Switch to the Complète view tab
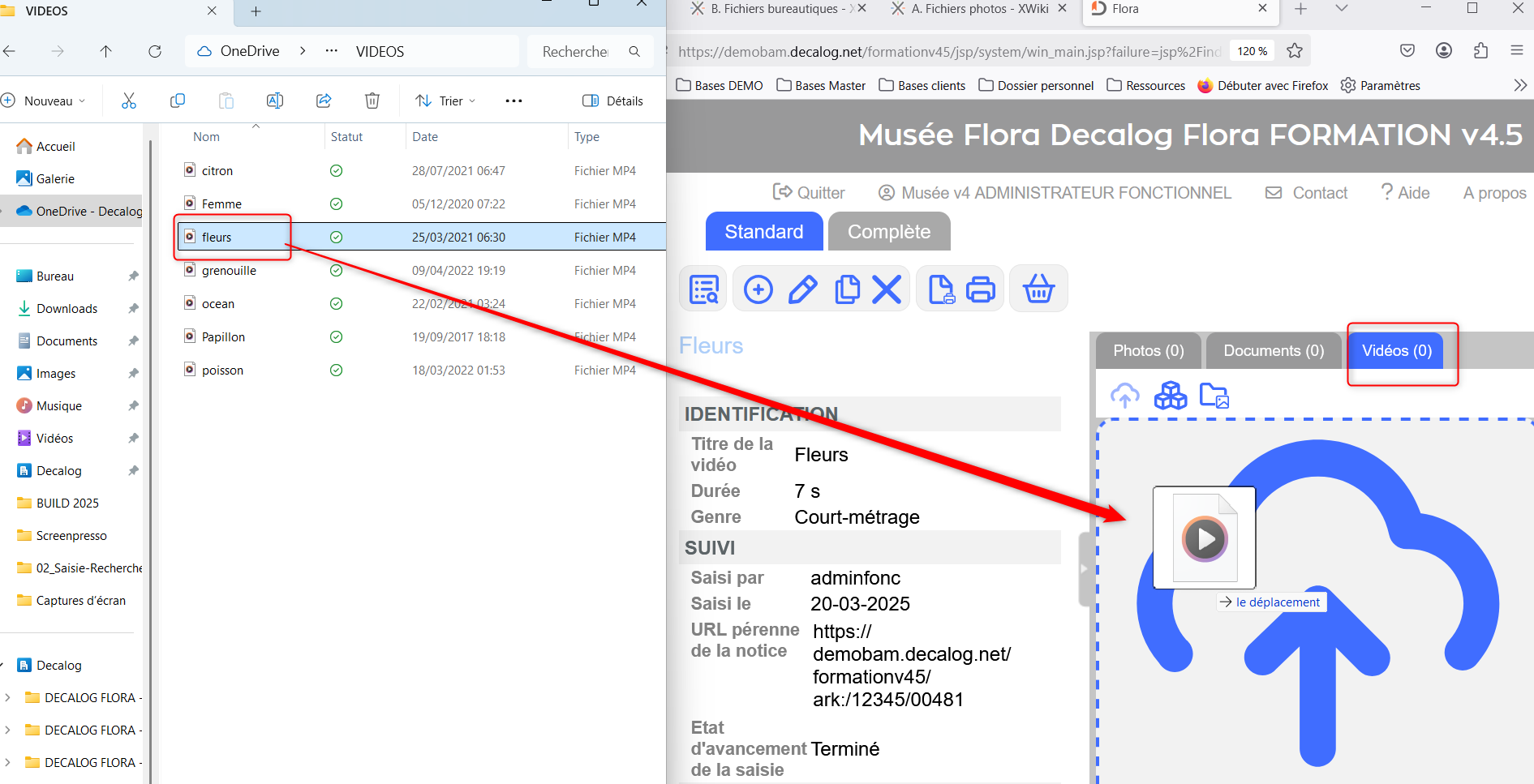The image size is (1534, 784). click(x=888, y=232)
